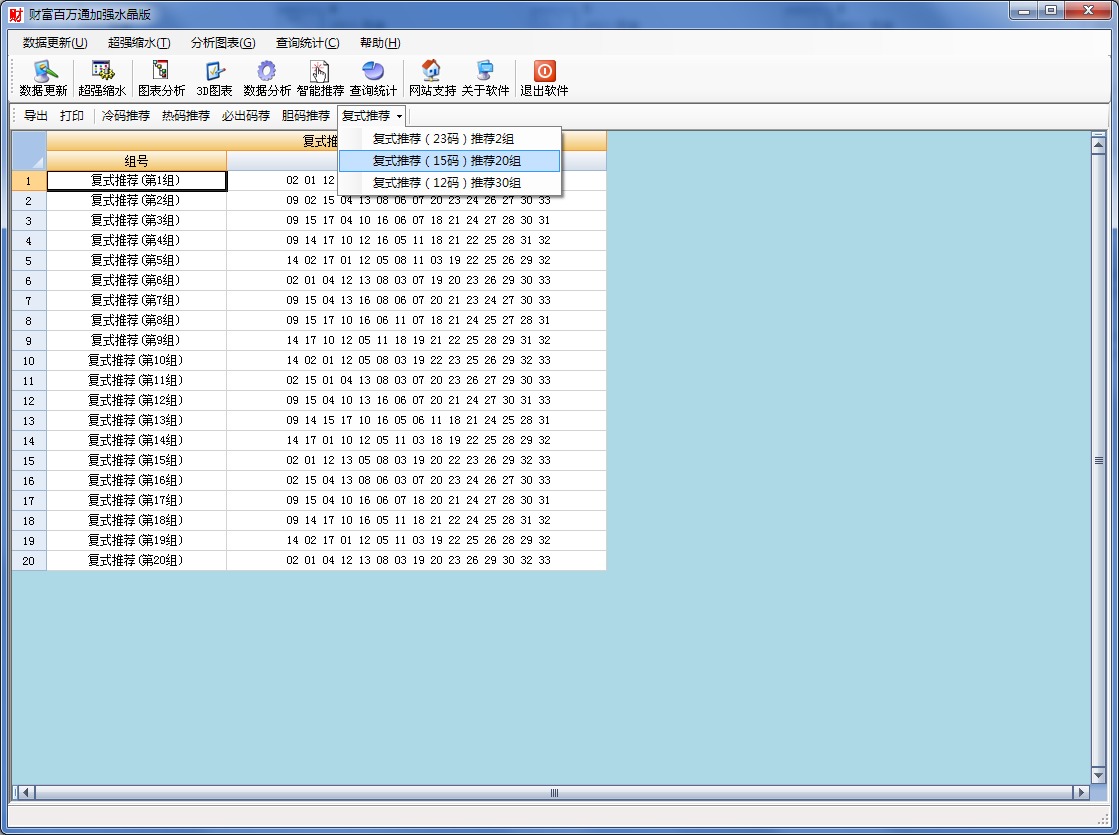Expand the 复式推荐 dropdown arrow
The width and height of the screenshot is (1119, 835).
pyautogui.click(x=399, y=116)
